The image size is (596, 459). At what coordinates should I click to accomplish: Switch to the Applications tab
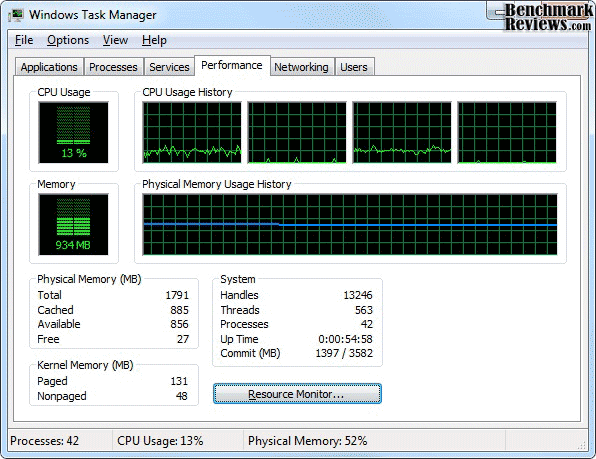pos(49,67)
